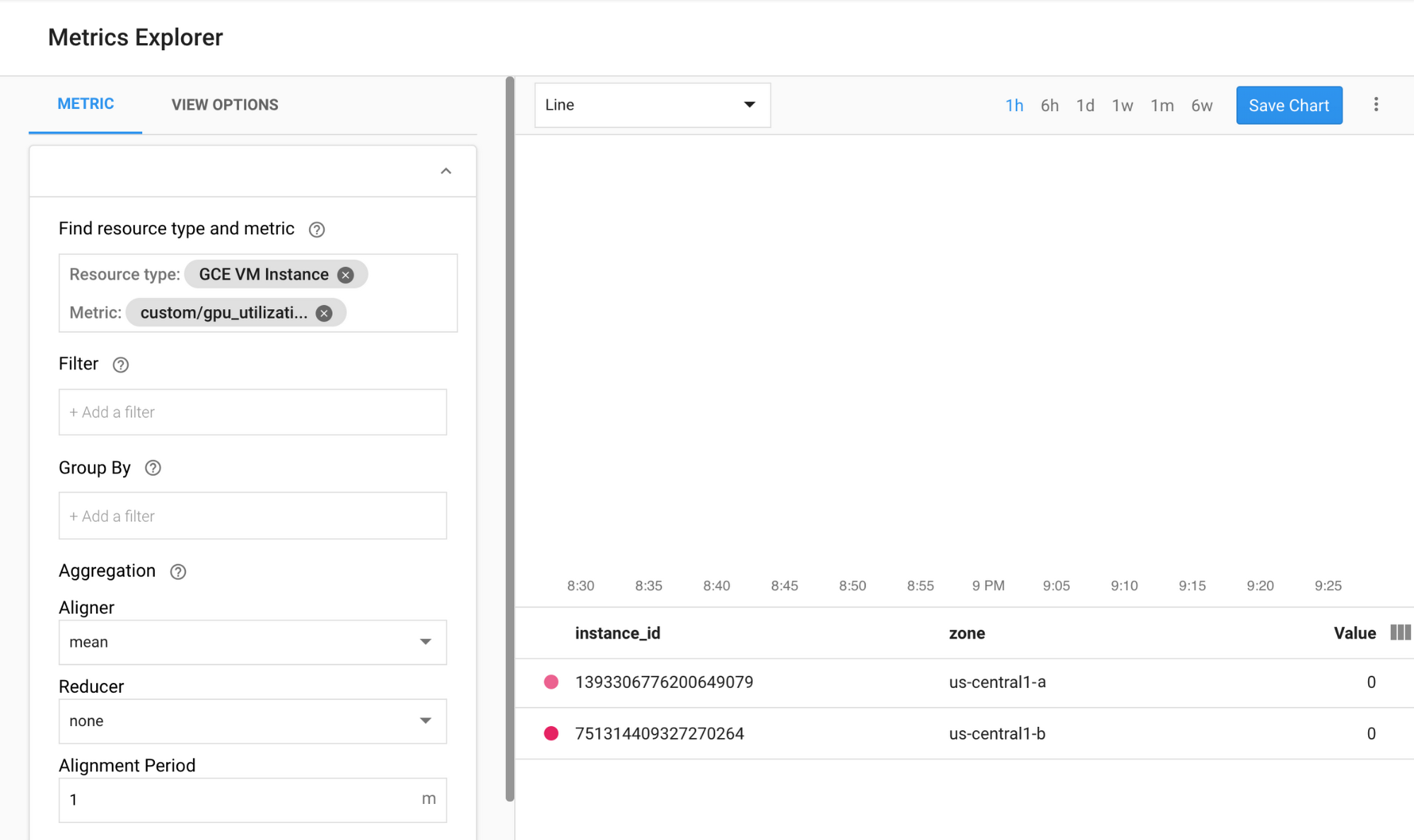This screenshot has height=840, width=1414.
Task: Click the column display icon in Value header
Action: [1401, 632]
